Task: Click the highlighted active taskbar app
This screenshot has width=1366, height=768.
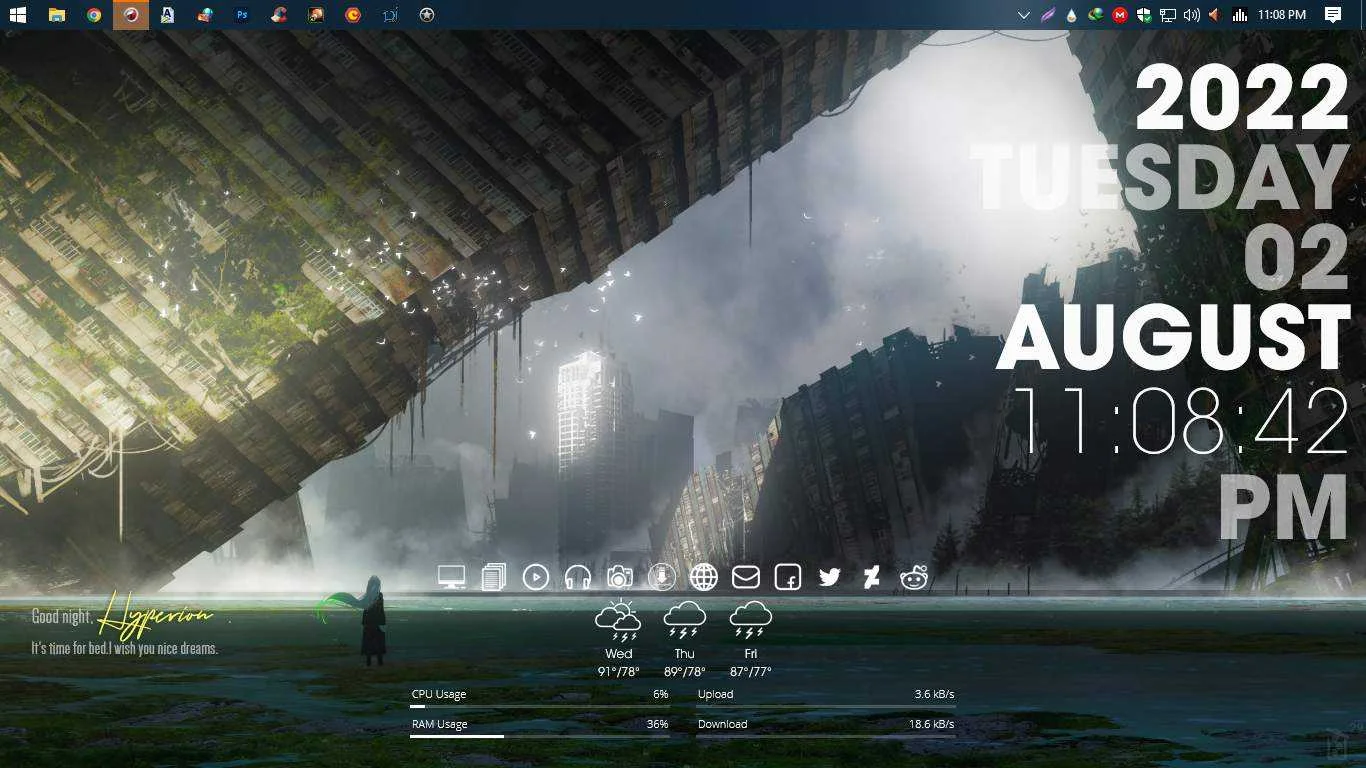Action: [x=131, y=15]
